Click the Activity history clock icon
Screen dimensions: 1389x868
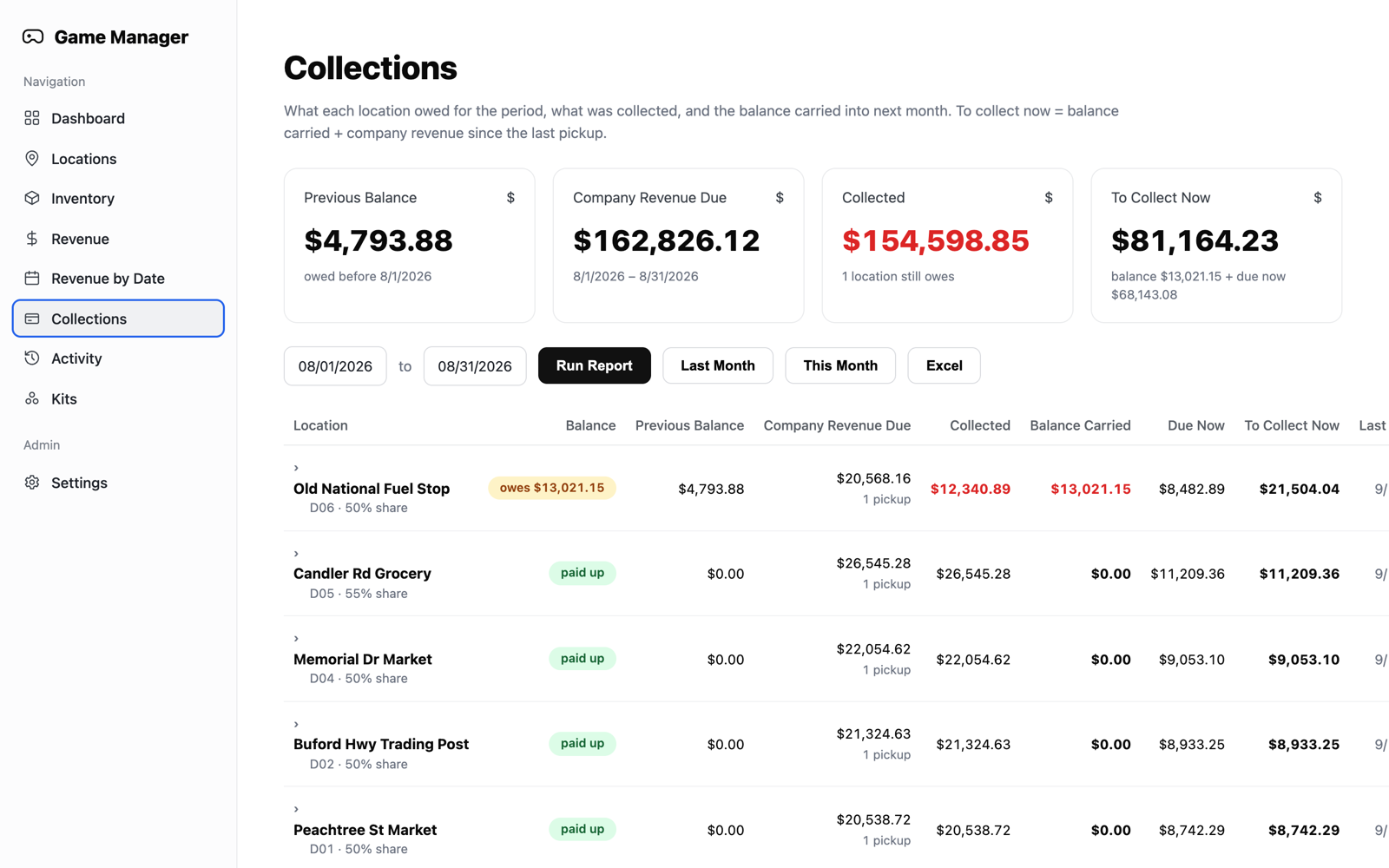32,358
